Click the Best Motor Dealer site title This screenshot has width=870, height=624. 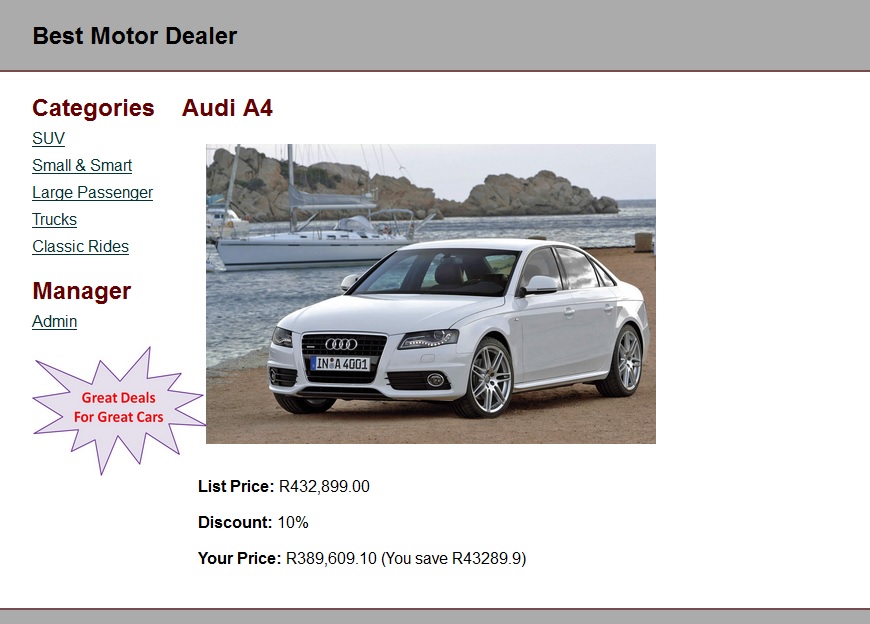(135, 36)
